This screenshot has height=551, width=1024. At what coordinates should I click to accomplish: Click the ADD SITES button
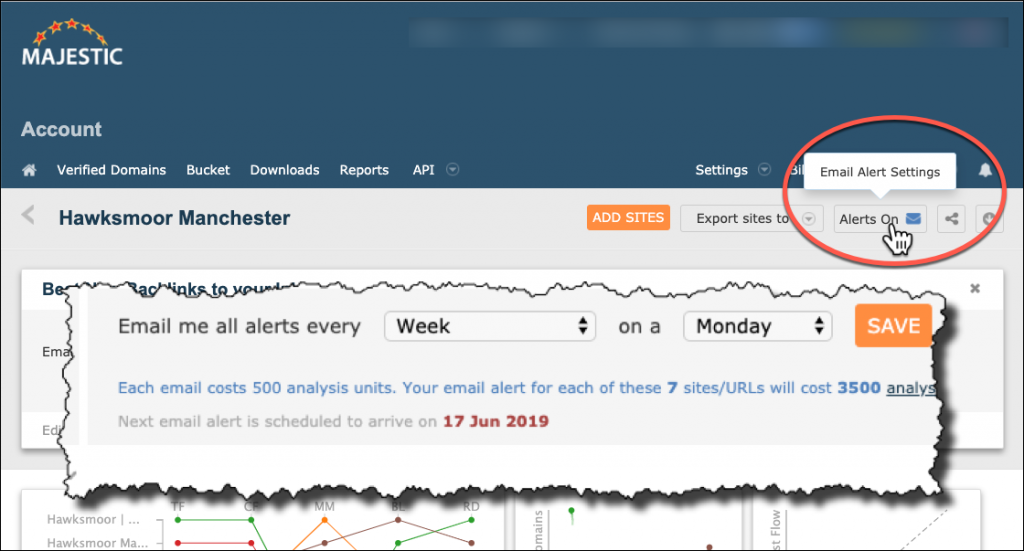point(628,218)
